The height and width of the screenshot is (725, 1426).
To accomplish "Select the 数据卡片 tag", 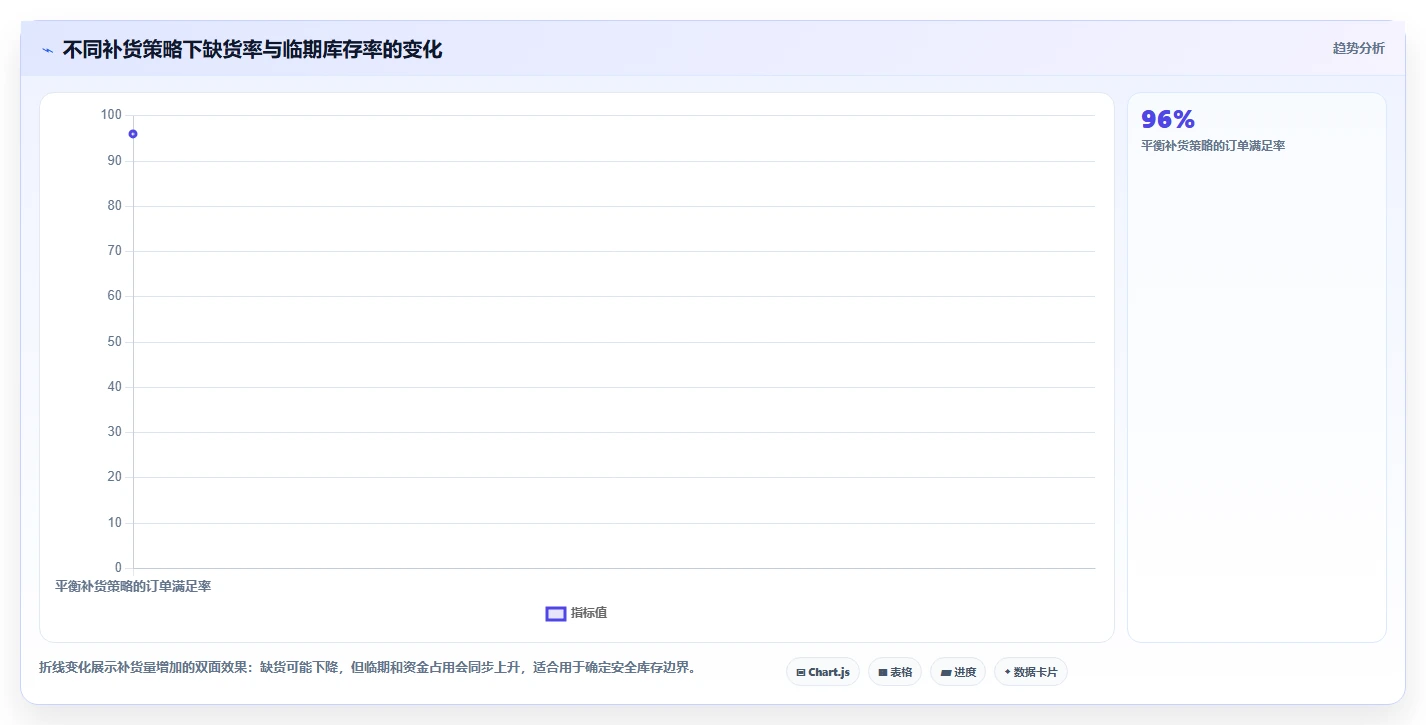I will (1030, 672).
